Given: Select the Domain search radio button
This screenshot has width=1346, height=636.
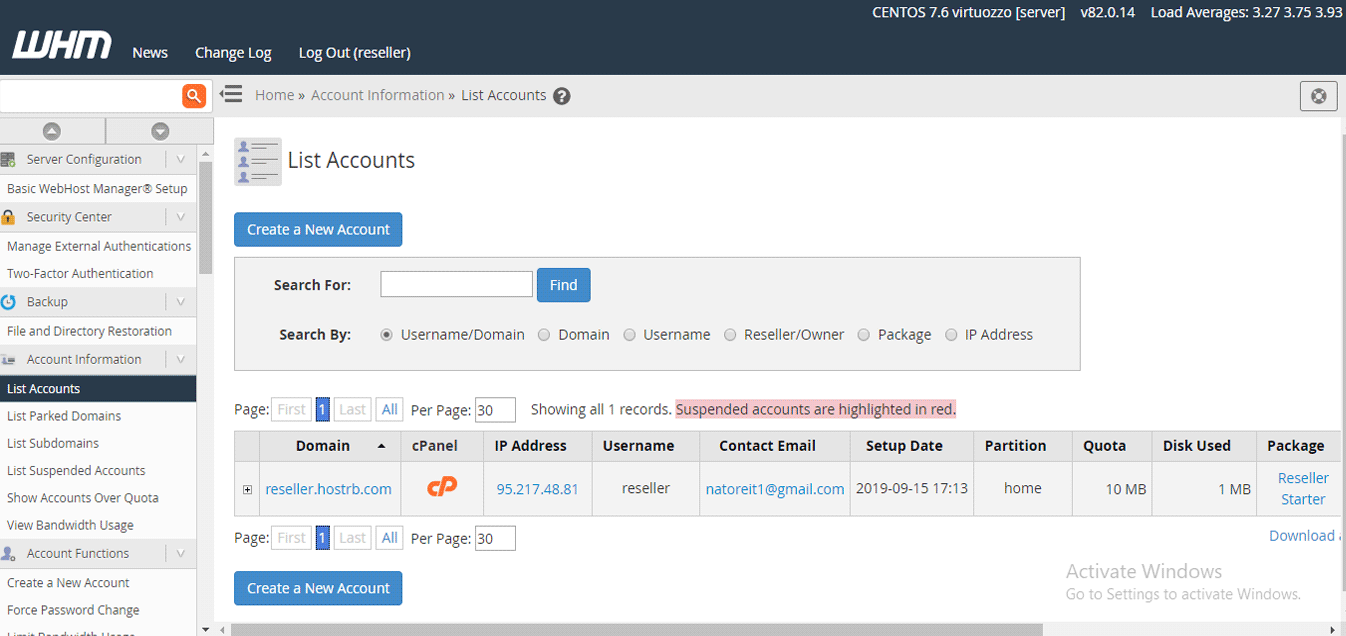Looking at the screenshot, I should click(544, 335).
